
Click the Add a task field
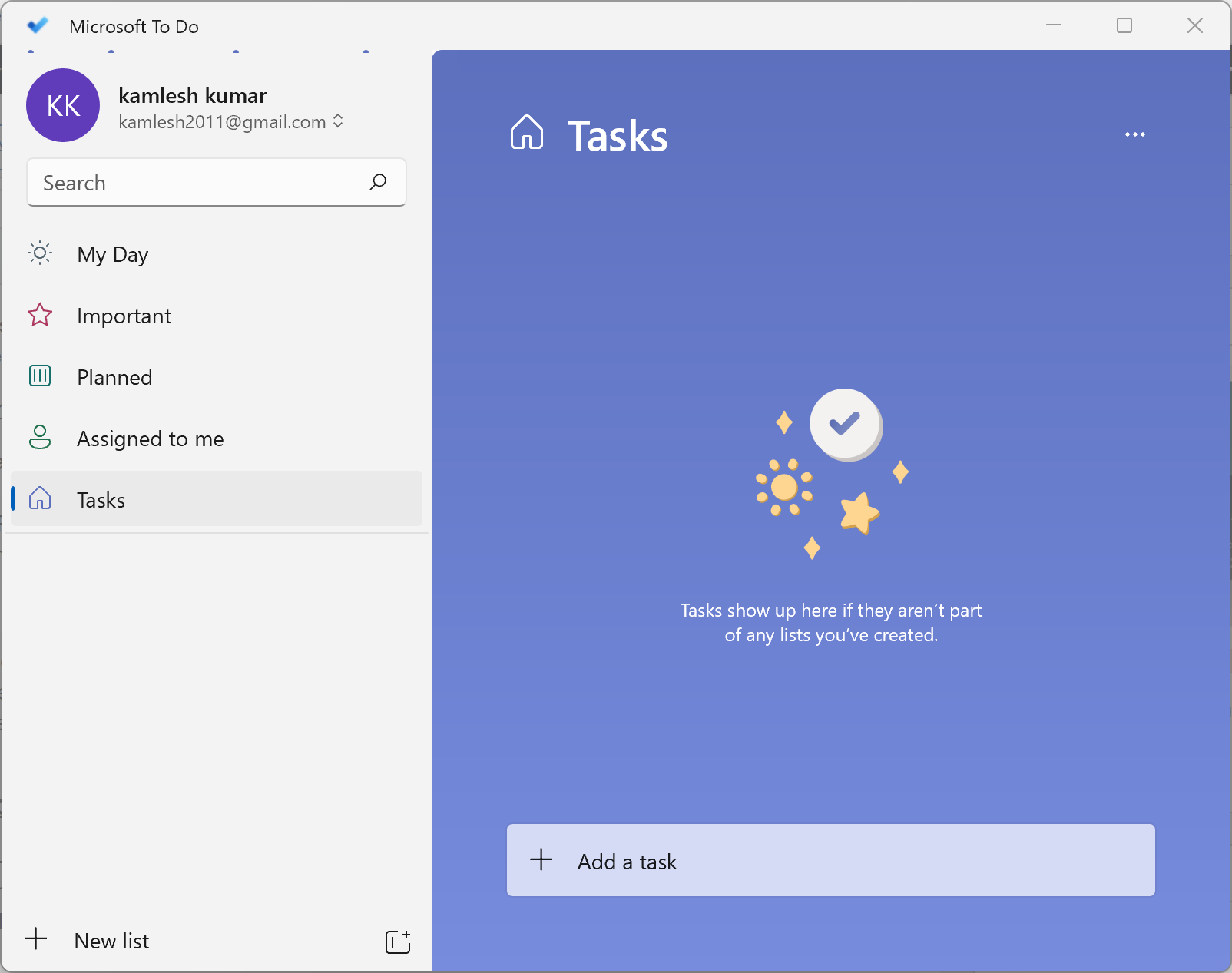[831, 860]
